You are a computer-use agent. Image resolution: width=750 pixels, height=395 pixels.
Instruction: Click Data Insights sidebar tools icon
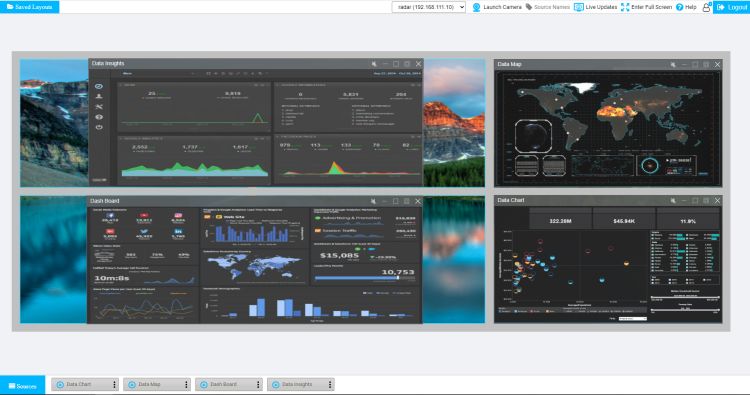pyautogui.click(x=99, y=107)
